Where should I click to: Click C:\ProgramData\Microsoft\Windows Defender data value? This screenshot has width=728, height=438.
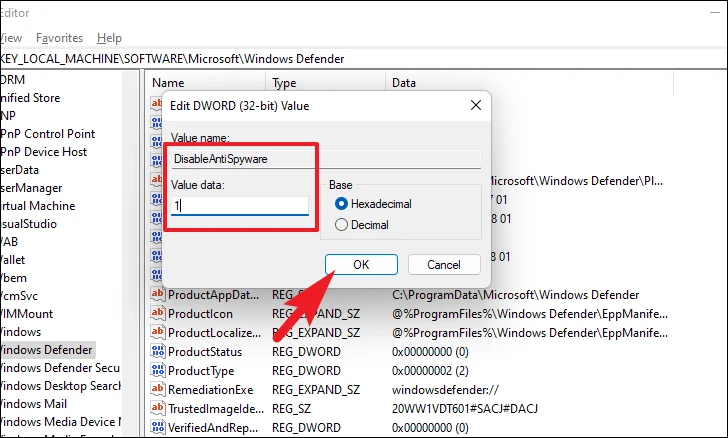point(515,295)
